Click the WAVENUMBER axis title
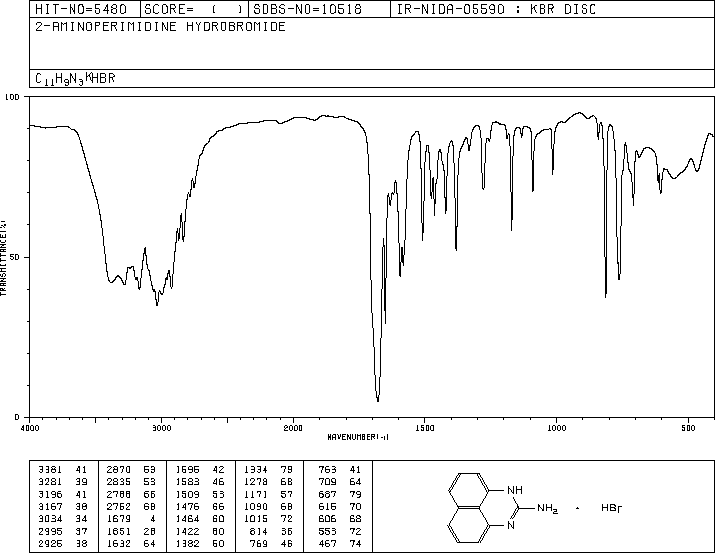 click(358, 437)
